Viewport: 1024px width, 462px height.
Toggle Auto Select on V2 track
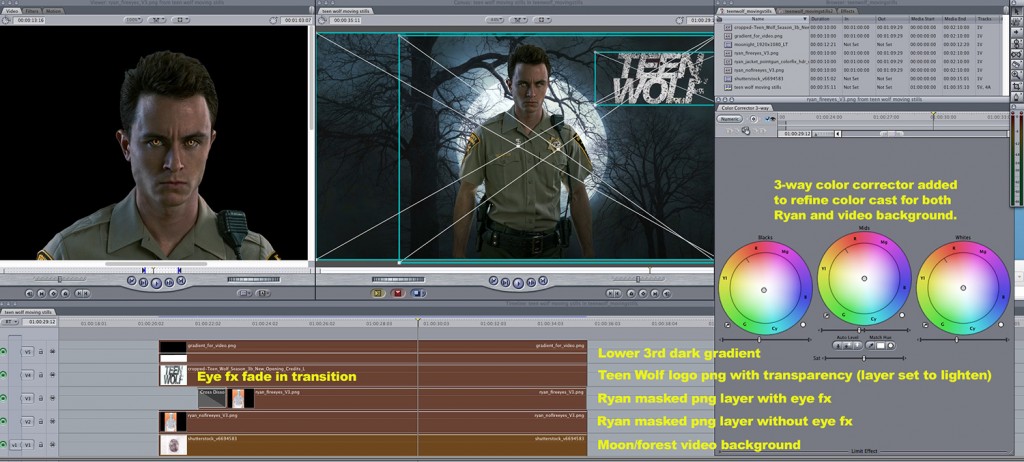[52, 421]
